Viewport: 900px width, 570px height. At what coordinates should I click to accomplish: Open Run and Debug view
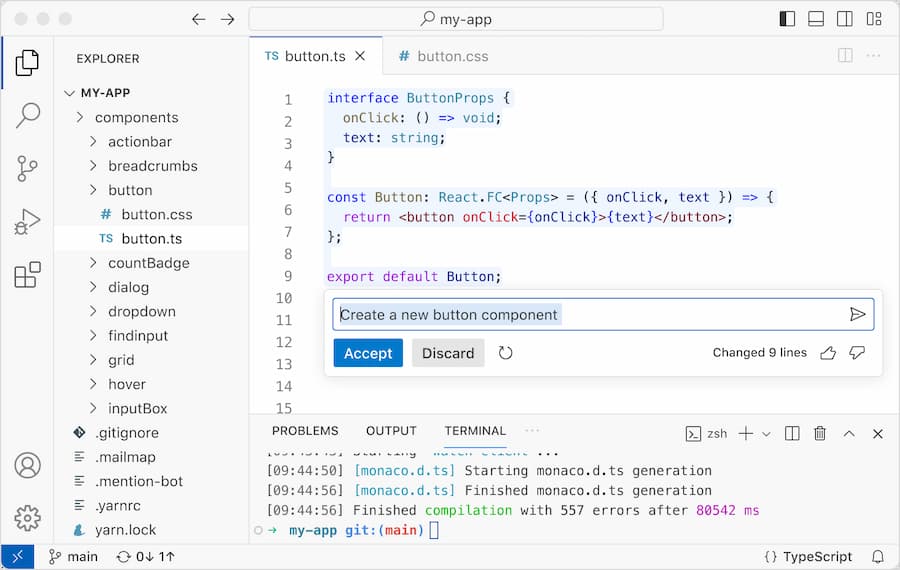(x=27, y=221)
